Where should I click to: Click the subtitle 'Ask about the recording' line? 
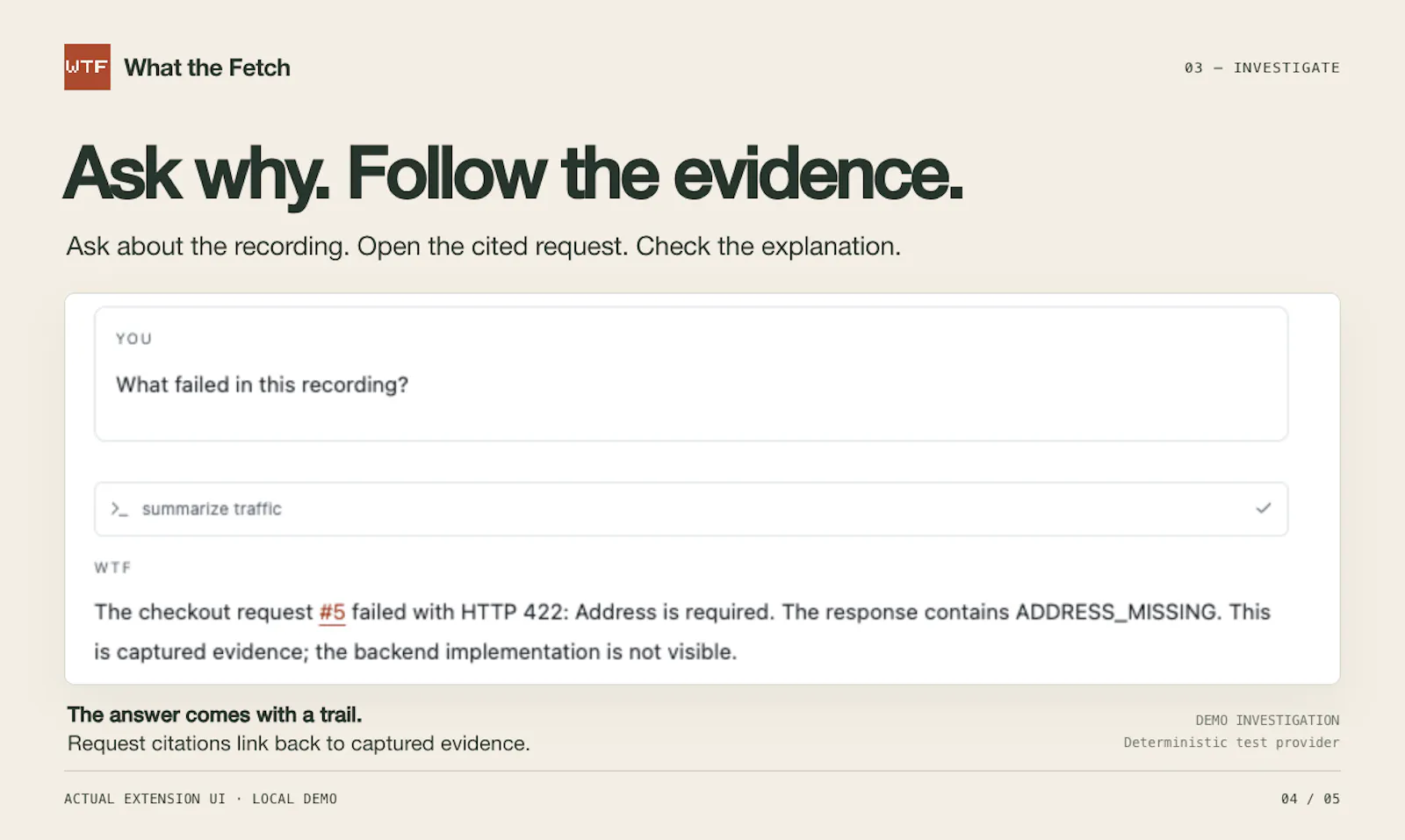click(484, 247)
